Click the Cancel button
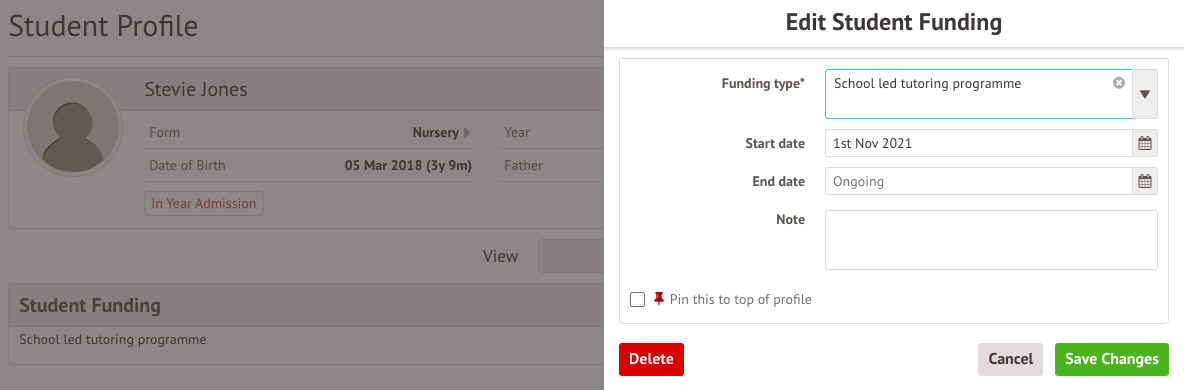Screen dimensions: 1184x390 1010,360
